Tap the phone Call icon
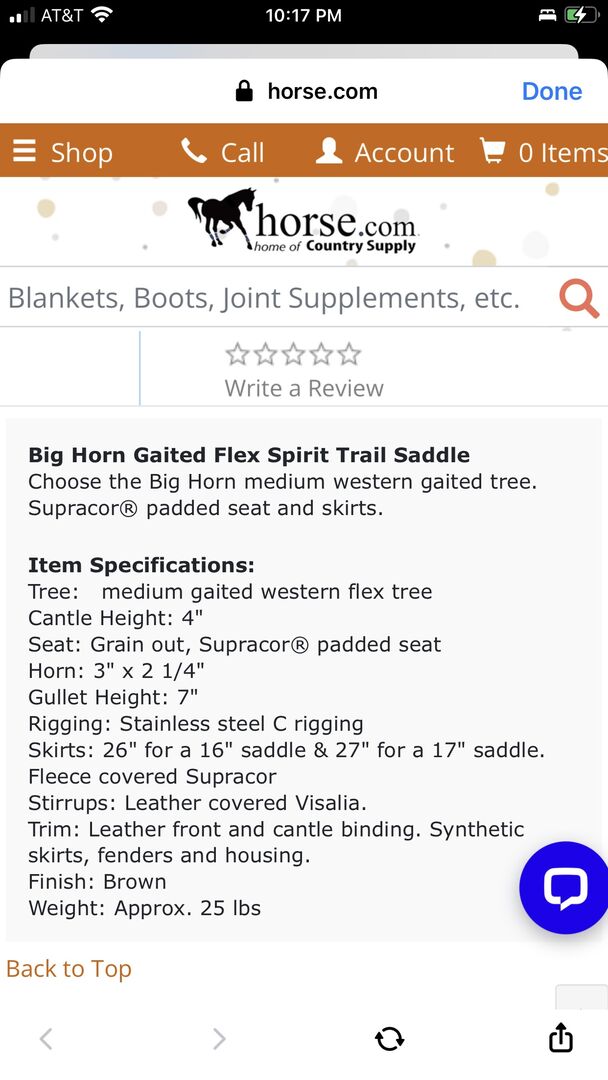Screen dimensions: 608x1080 (193, 151)
